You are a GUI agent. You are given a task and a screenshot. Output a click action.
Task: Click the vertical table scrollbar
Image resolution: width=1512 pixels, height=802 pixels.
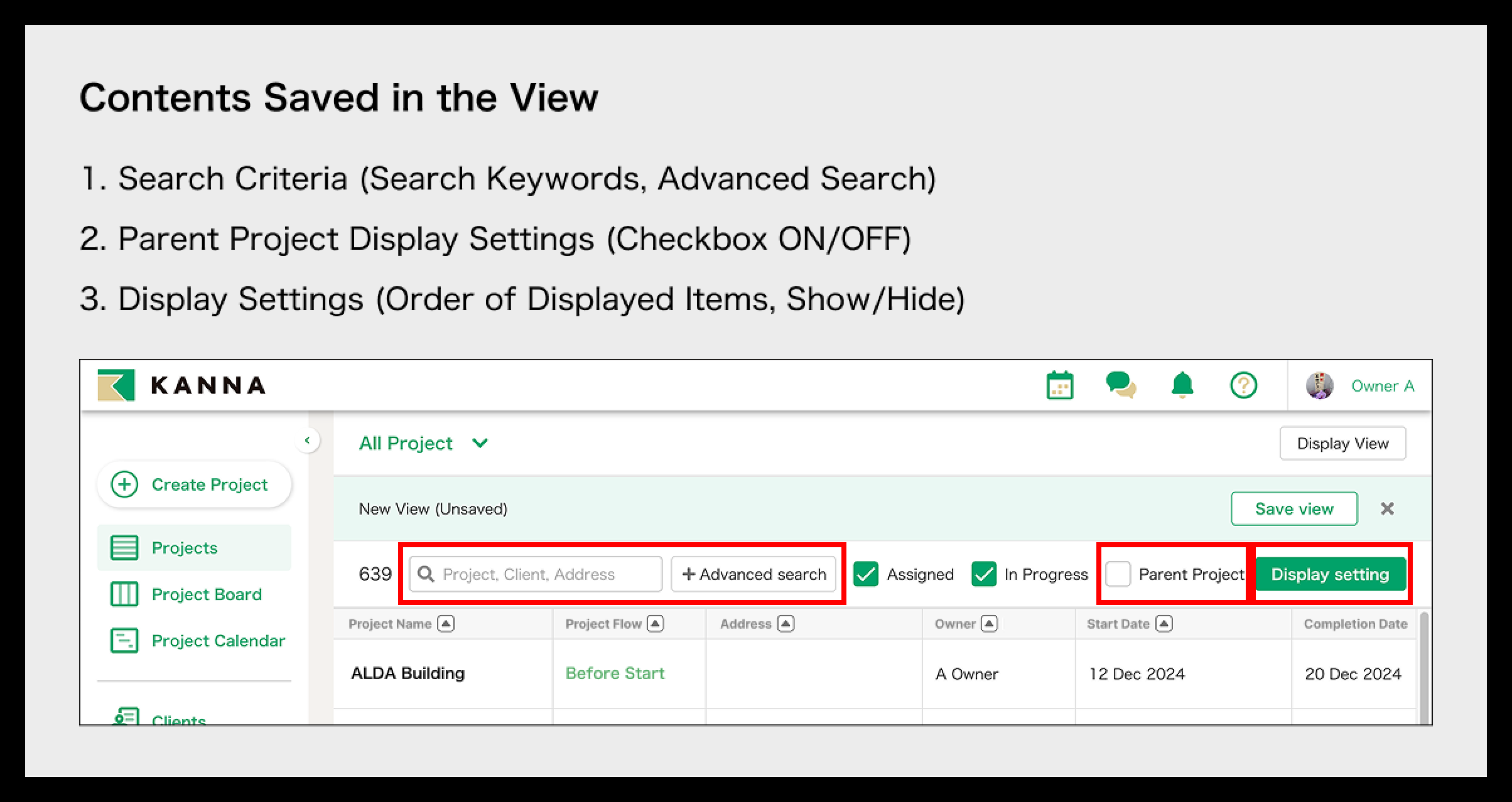[1424, 668]
